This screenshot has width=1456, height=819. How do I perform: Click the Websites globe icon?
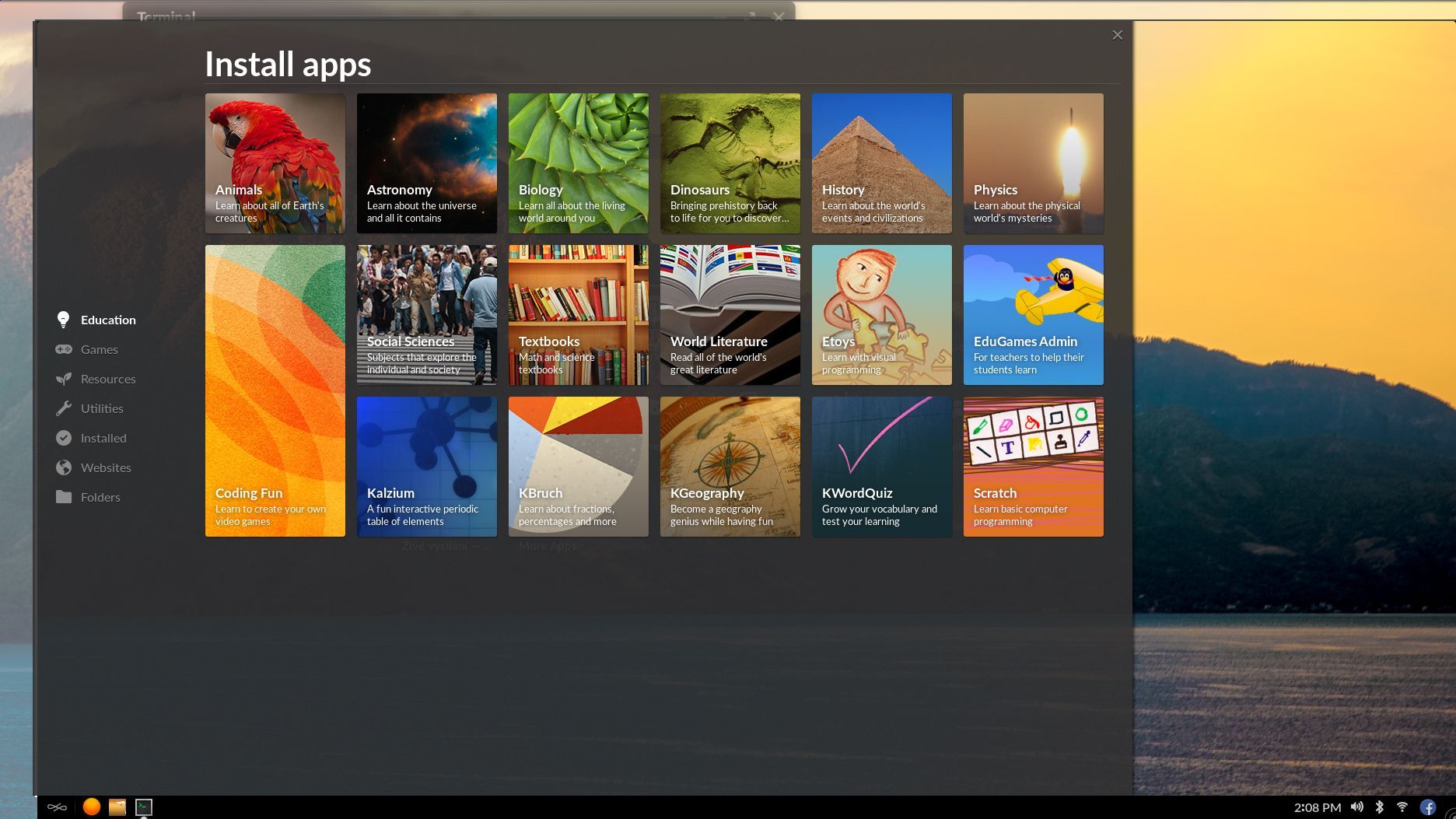[x=64, y=467]
